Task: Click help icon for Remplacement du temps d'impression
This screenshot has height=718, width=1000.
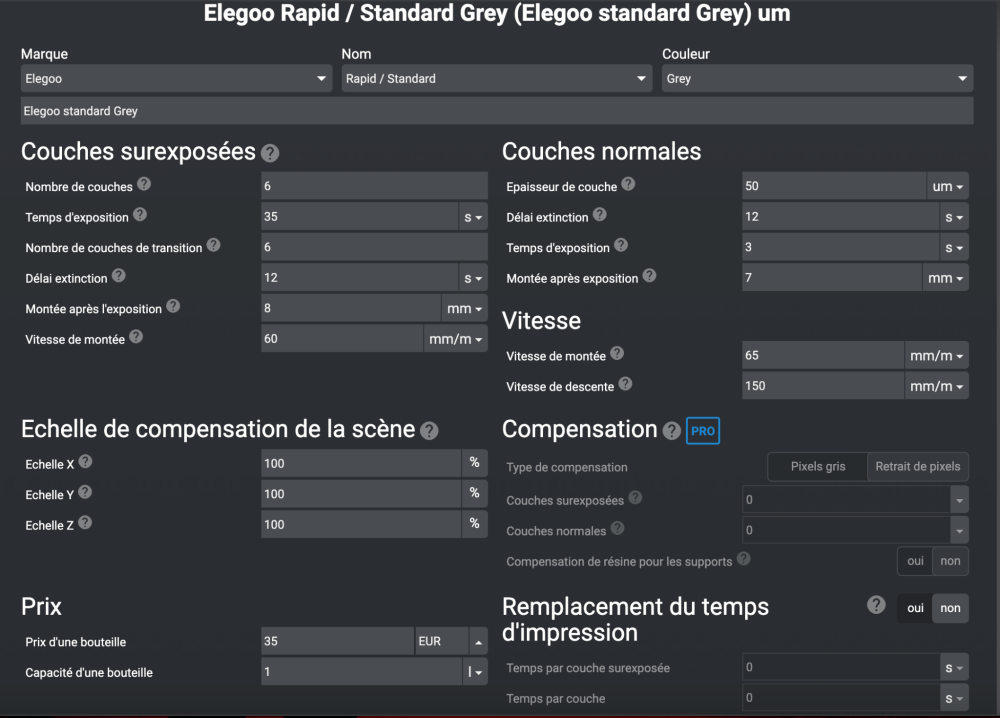Action: click(x=876, y=605)
